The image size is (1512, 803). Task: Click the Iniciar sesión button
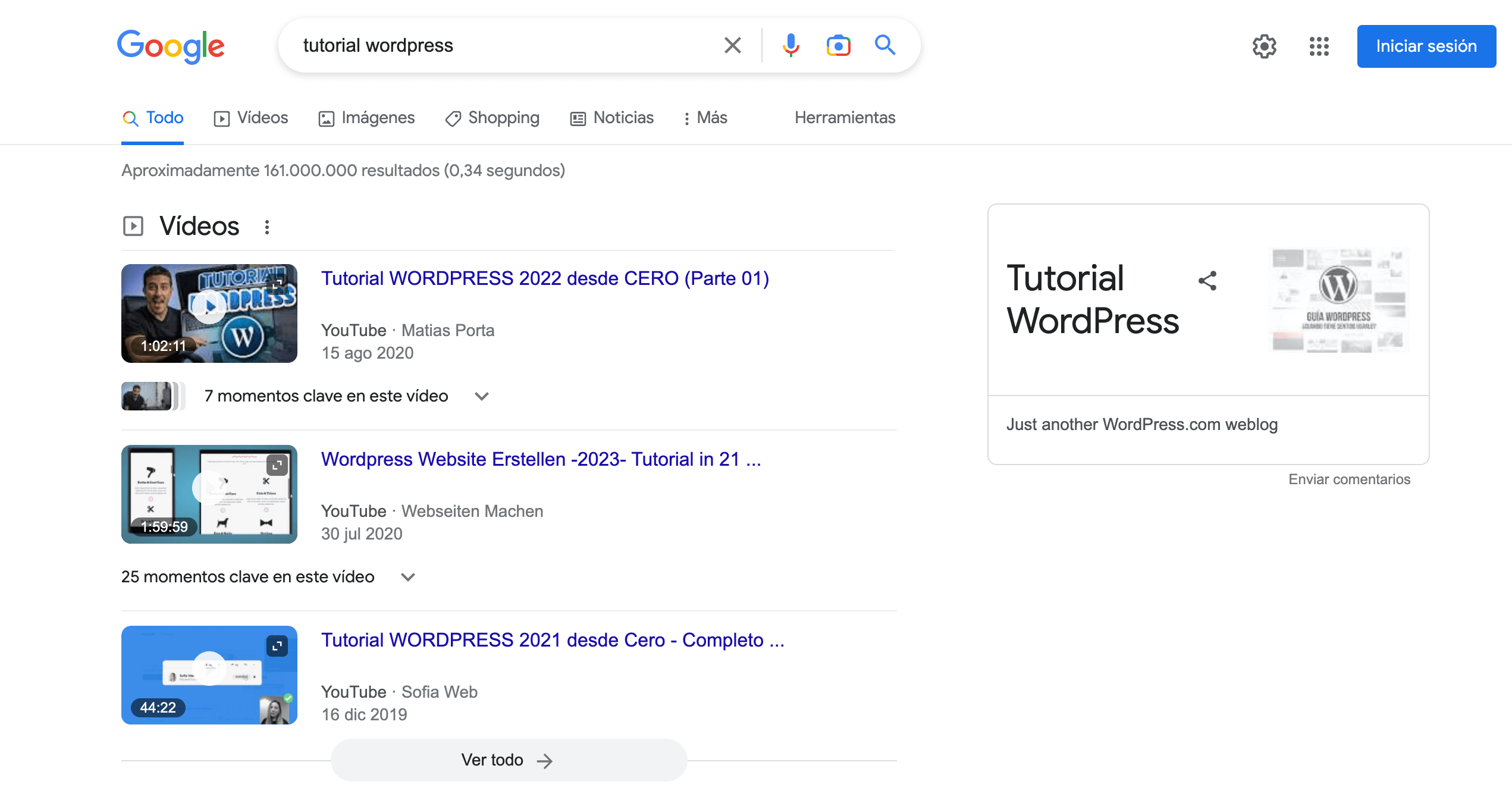1426,46
